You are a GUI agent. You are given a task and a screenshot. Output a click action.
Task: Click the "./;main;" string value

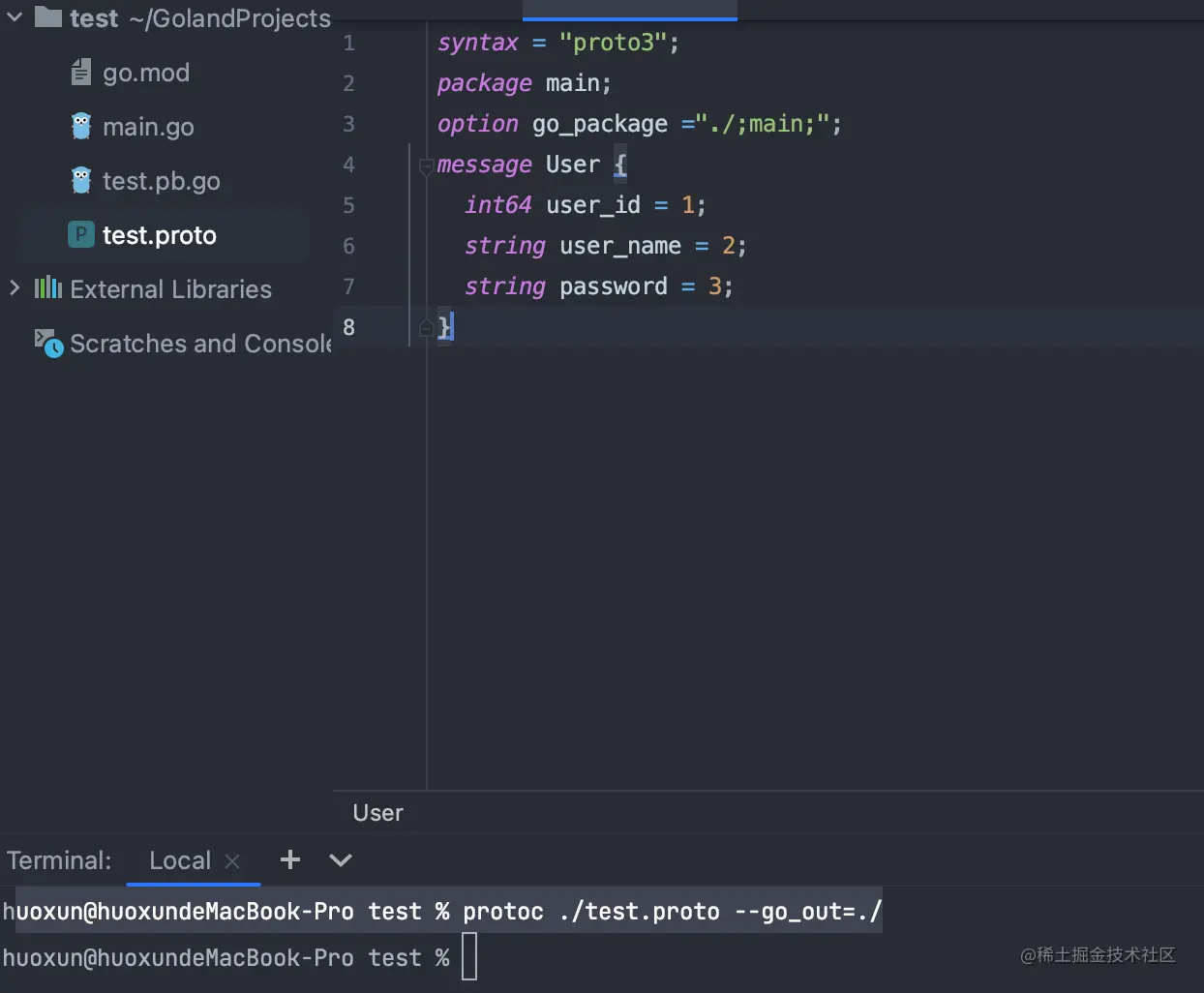763,124
